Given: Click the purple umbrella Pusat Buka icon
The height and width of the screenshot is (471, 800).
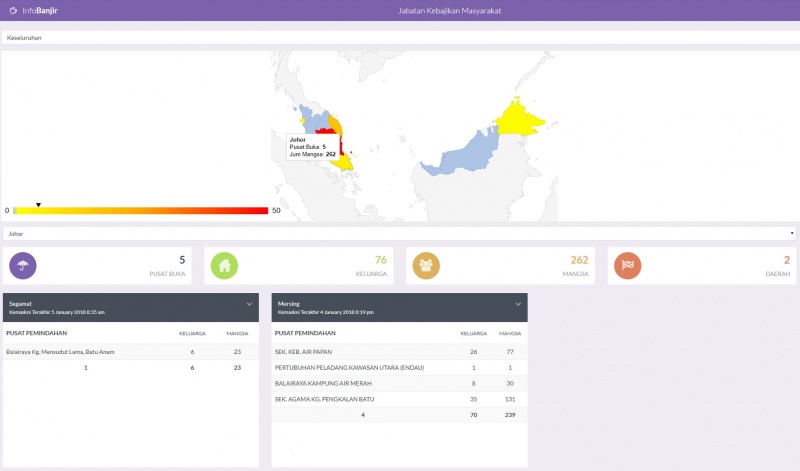Looking at the screenshot, I should 23,265.
